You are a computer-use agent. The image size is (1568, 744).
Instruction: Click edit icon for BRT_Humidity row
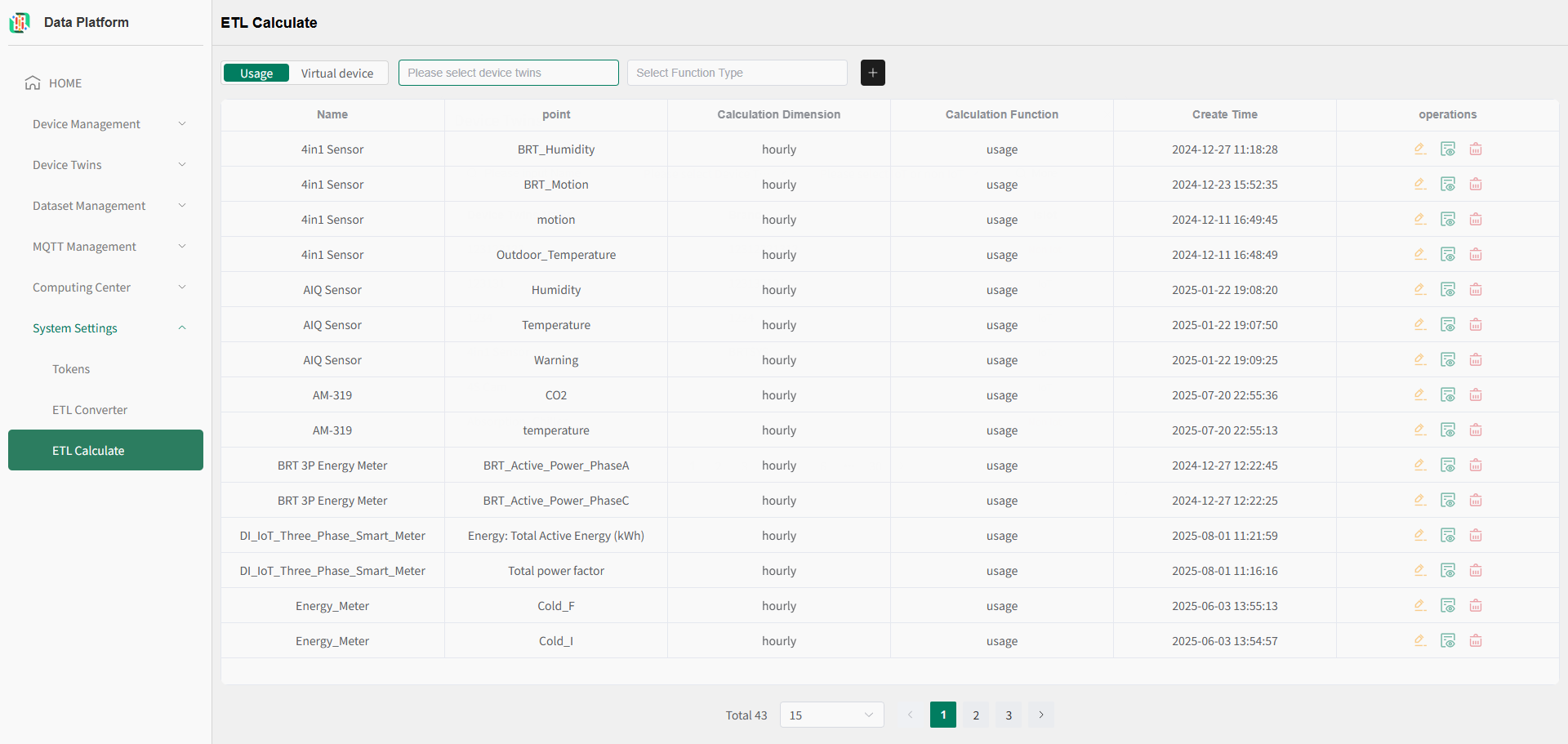1420,149
